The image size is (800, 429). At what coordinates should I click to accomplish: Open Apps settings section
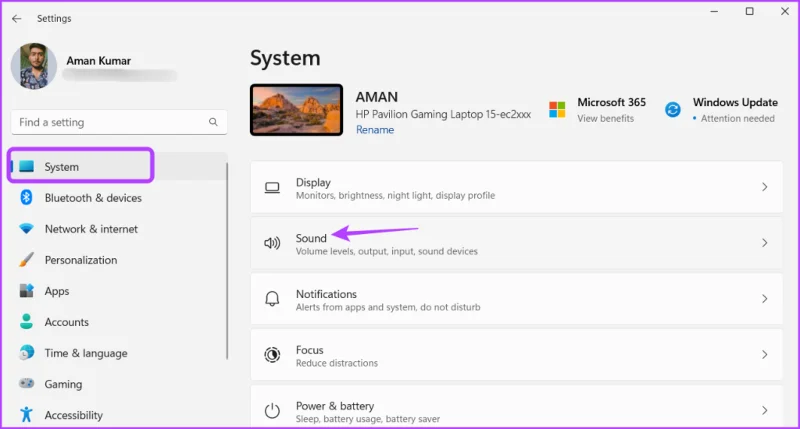point(57,291)
